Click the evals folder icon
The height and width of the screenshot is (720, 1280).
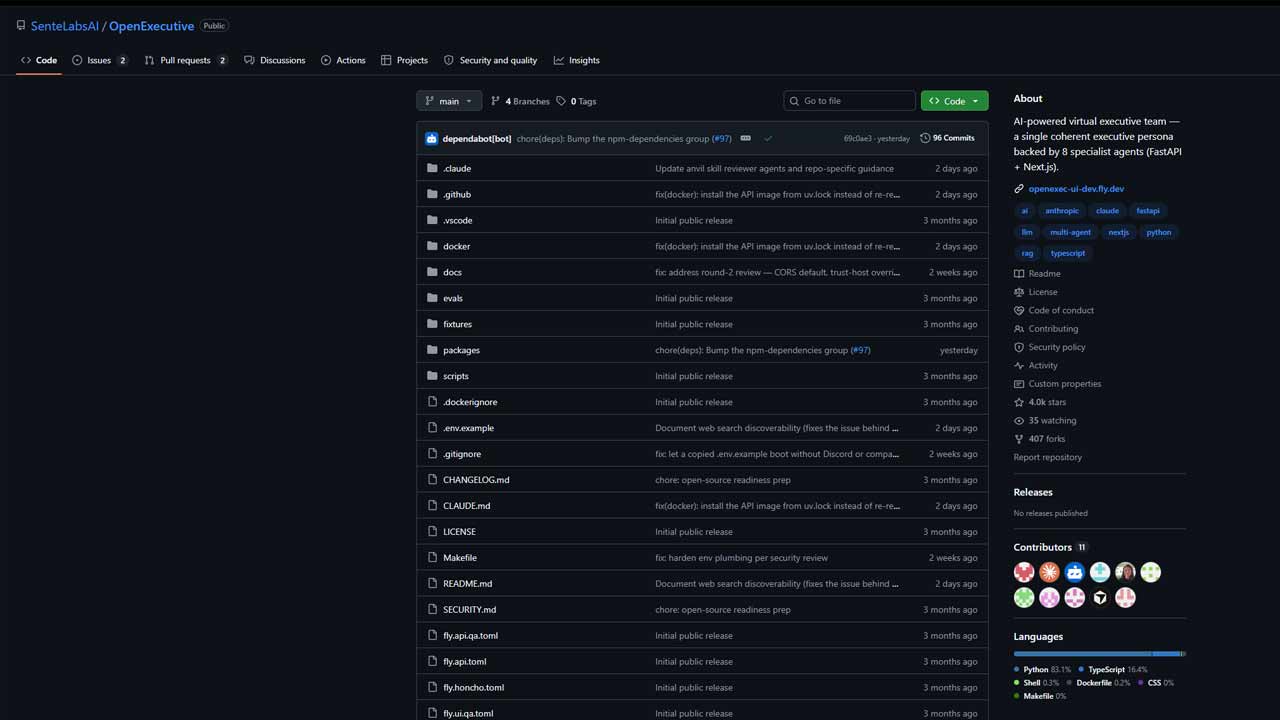pos(432,298)
